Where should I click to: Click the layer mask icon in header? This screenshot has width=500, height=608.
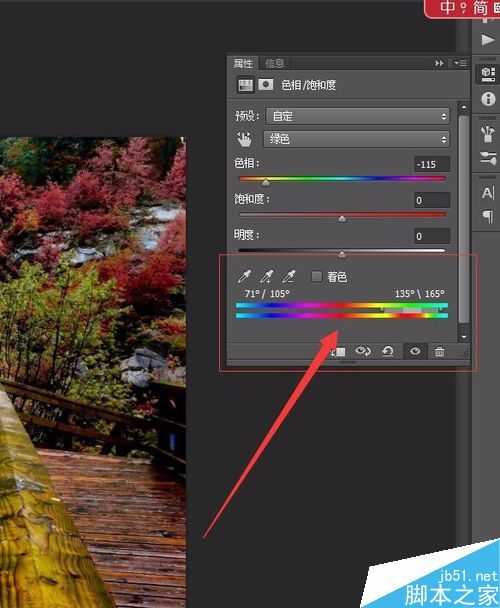coord(266,85)
